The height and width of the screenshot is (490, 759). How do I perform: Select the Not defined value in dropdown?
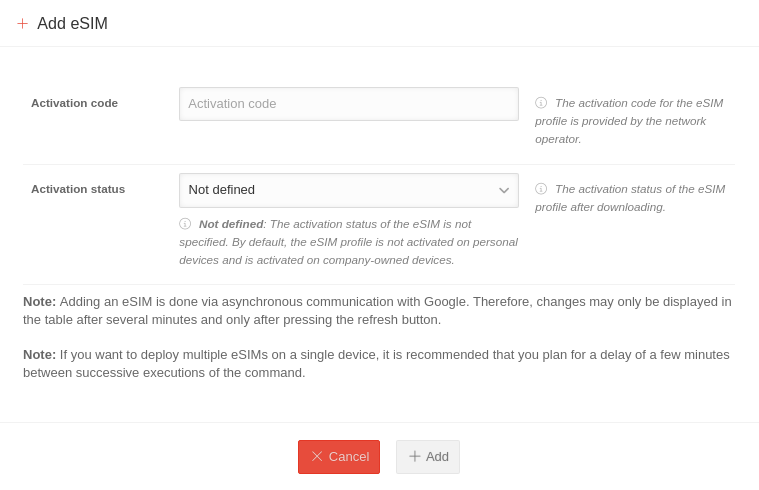click(x=222, y=190)
